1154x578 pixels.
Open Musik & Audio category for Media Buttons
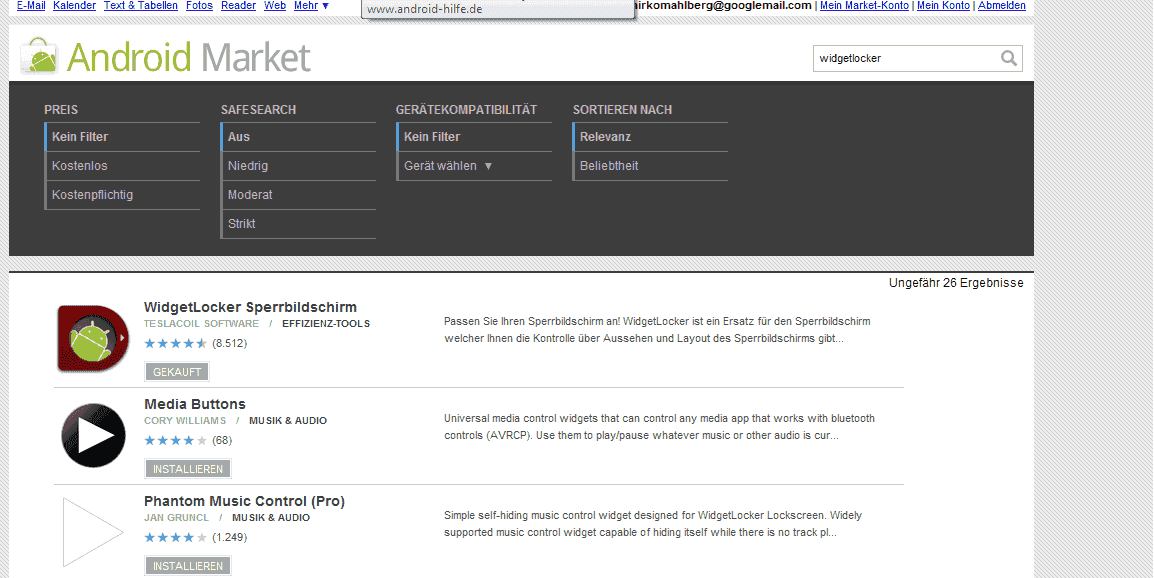point(288,421)
